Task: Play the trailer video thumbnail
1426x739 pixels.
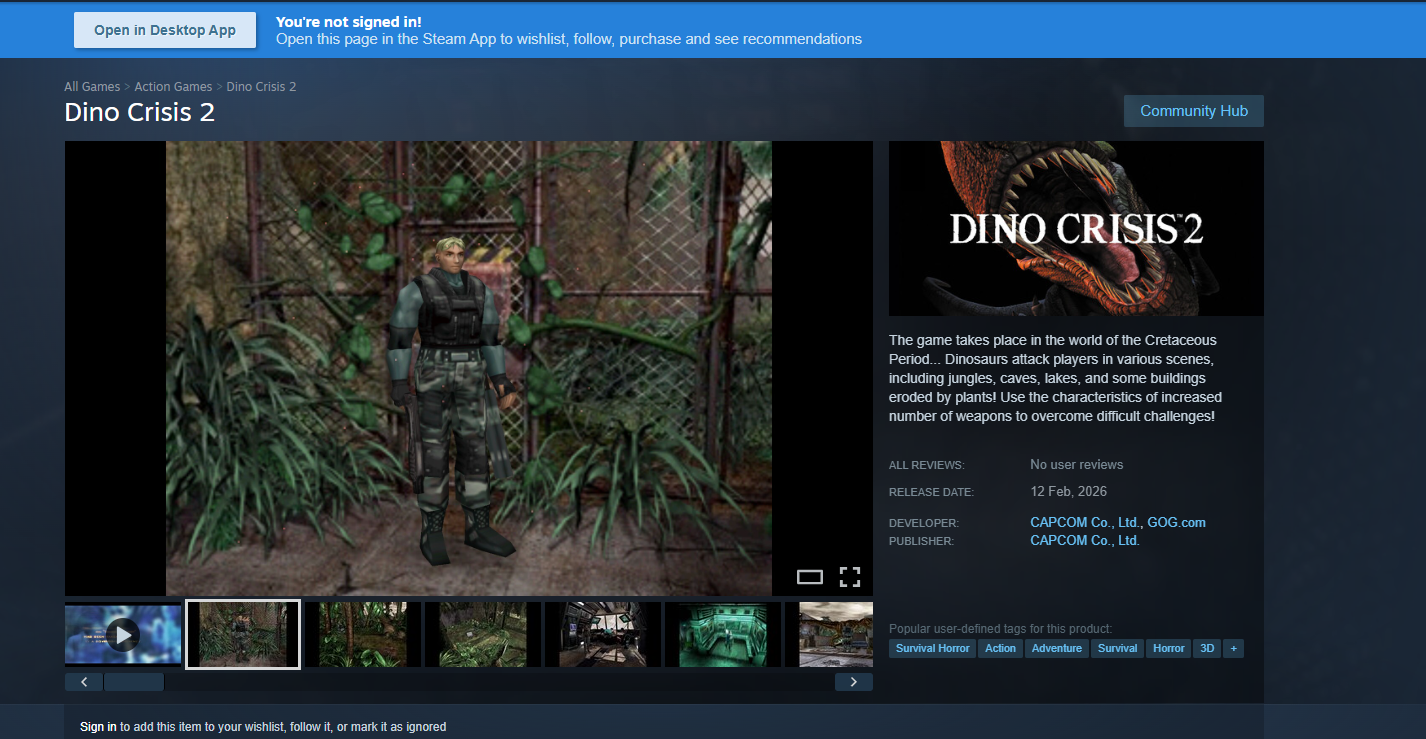Action: click(x=123, y=634)
